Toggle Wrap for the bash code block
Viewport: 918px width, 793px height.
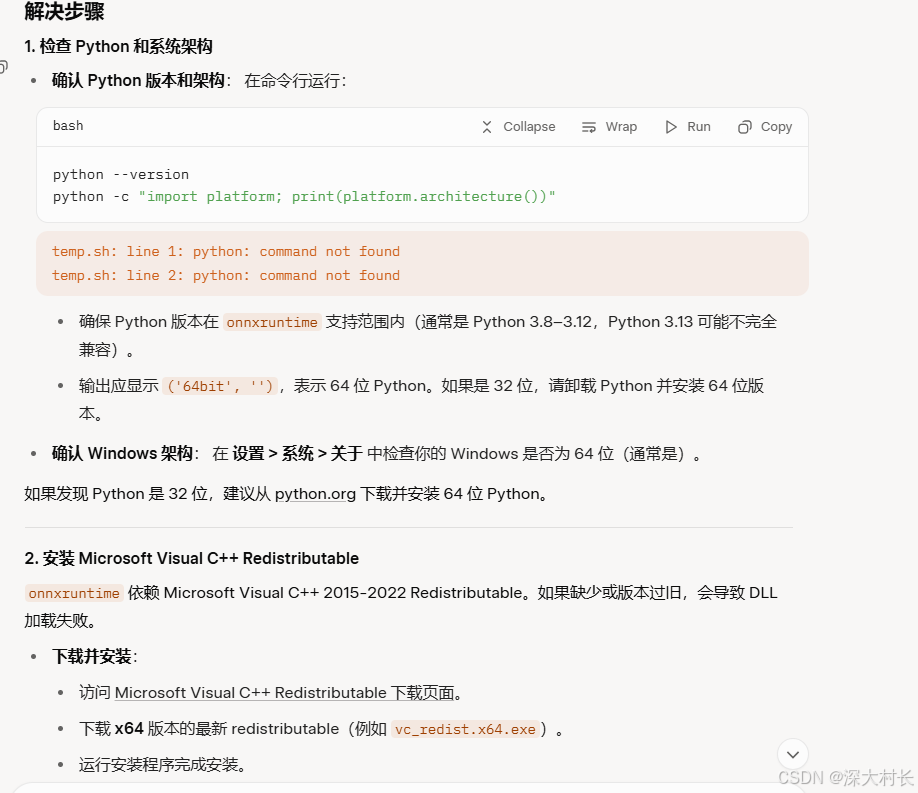coord(609,127)
